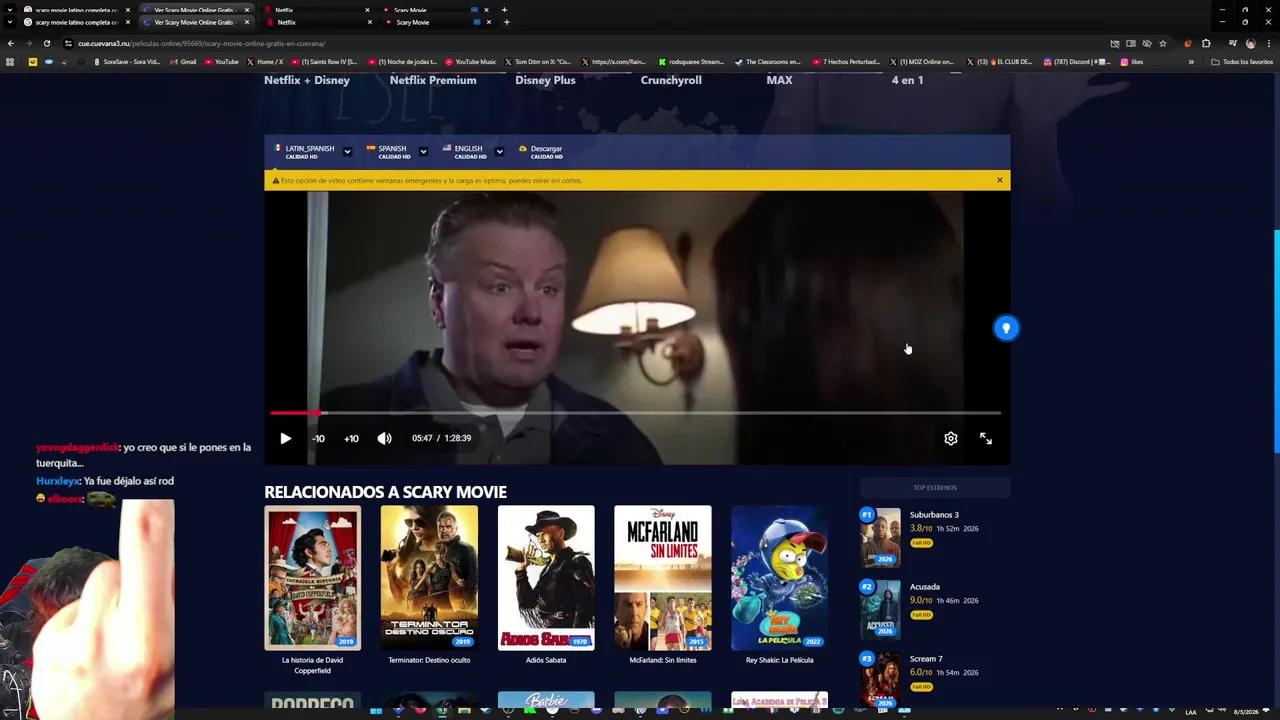Viewport: 1280px width, 720px height.
Task: Open The Classrooms bookmark
Action: (768, 62)
